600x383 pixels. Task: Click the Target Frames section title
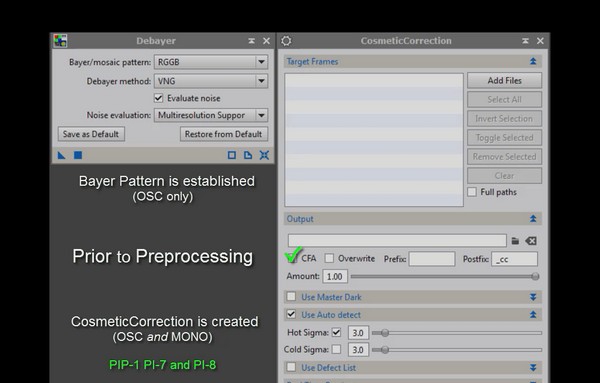coord(312,61)
